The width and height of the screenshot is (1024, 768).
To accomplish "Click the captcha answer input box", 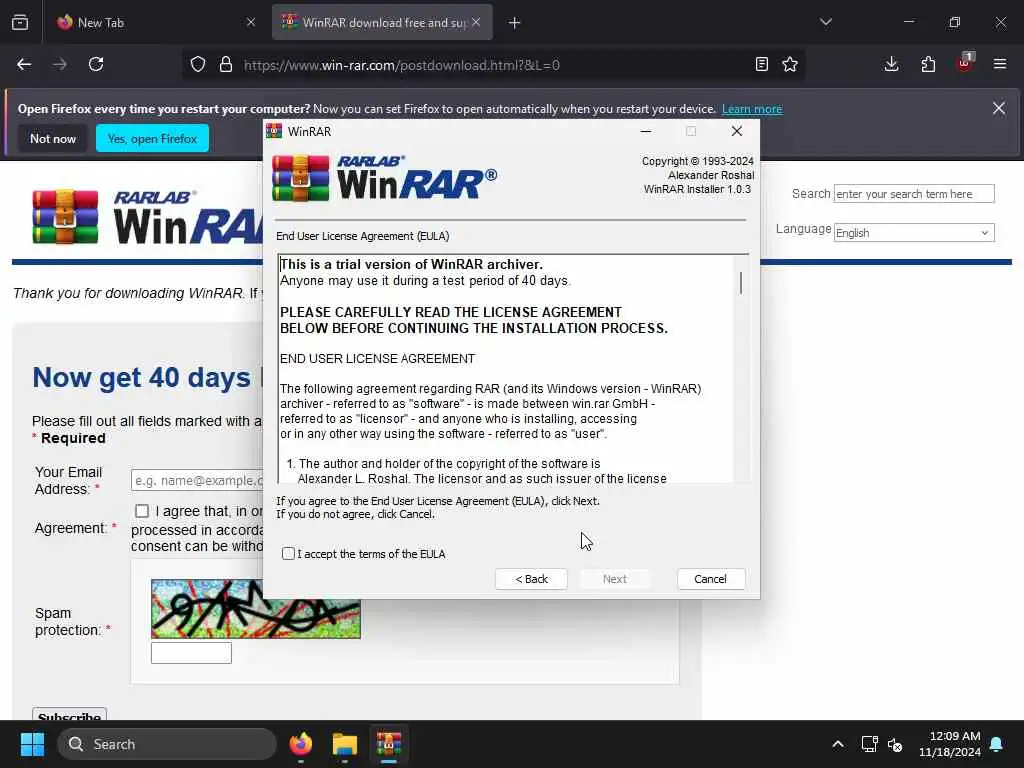I will click(191, 652).
